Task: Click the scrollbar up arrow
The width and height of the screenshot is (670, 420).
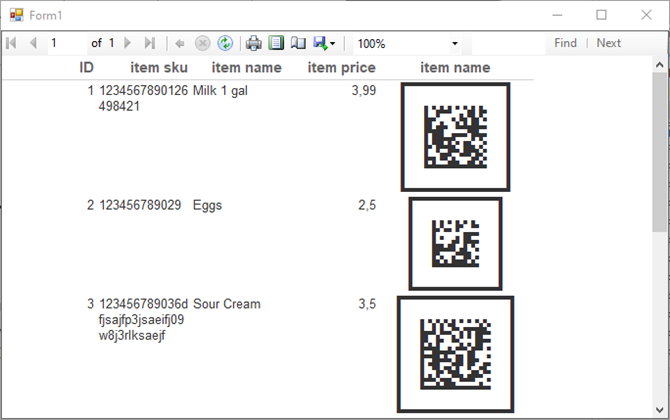Action: click(659, 65)
